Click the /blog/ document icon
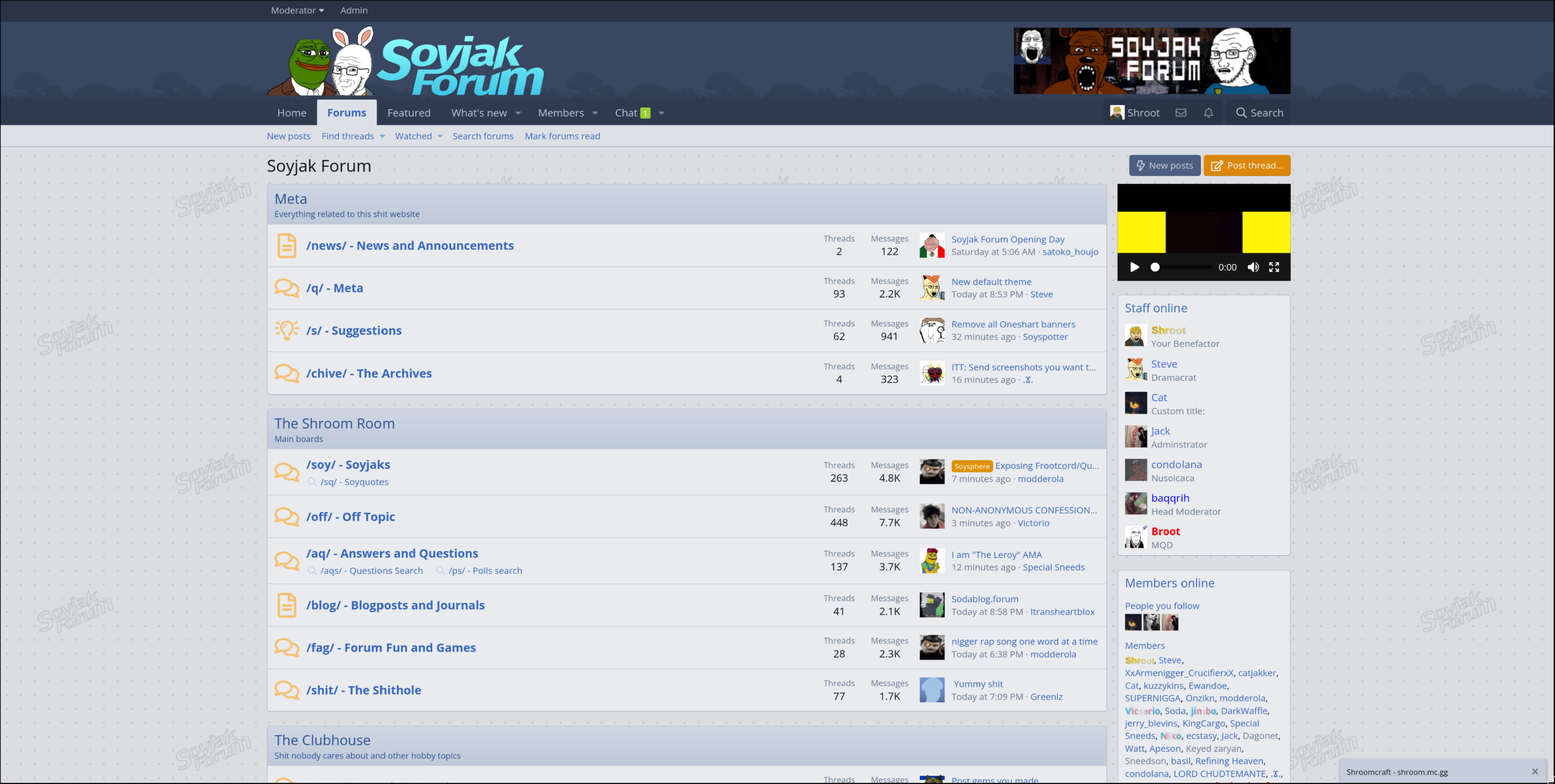Viewport: 1555px width, 784px height. [287, 605]
